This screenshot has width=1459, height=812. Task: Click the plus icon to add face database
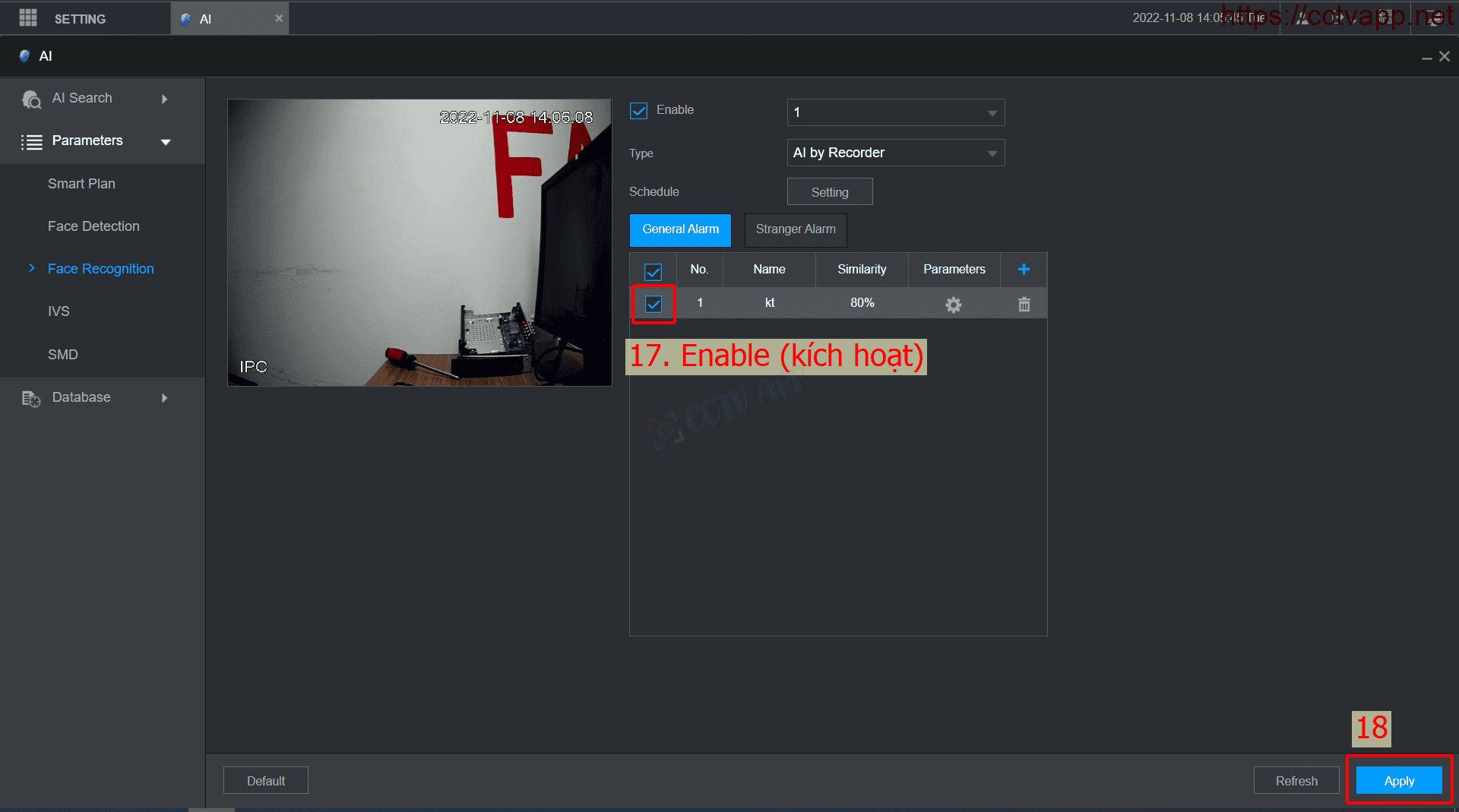pyautogui.click(x=1024, y=270)
